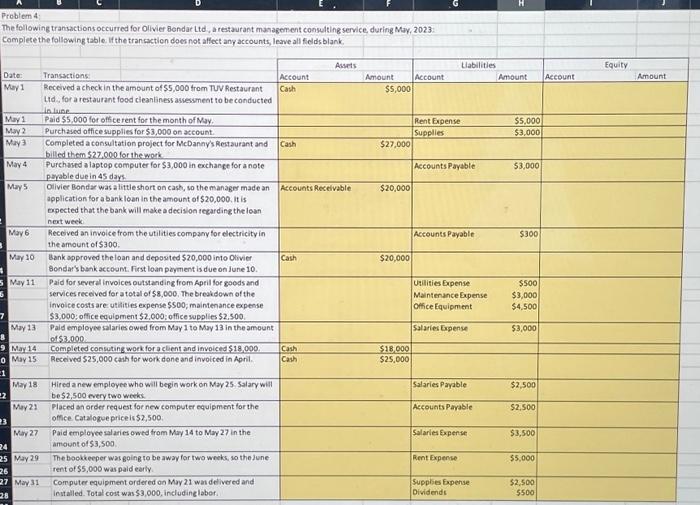Click the May 29 early June rent description

pyautogui.click(x=160, y=463)
